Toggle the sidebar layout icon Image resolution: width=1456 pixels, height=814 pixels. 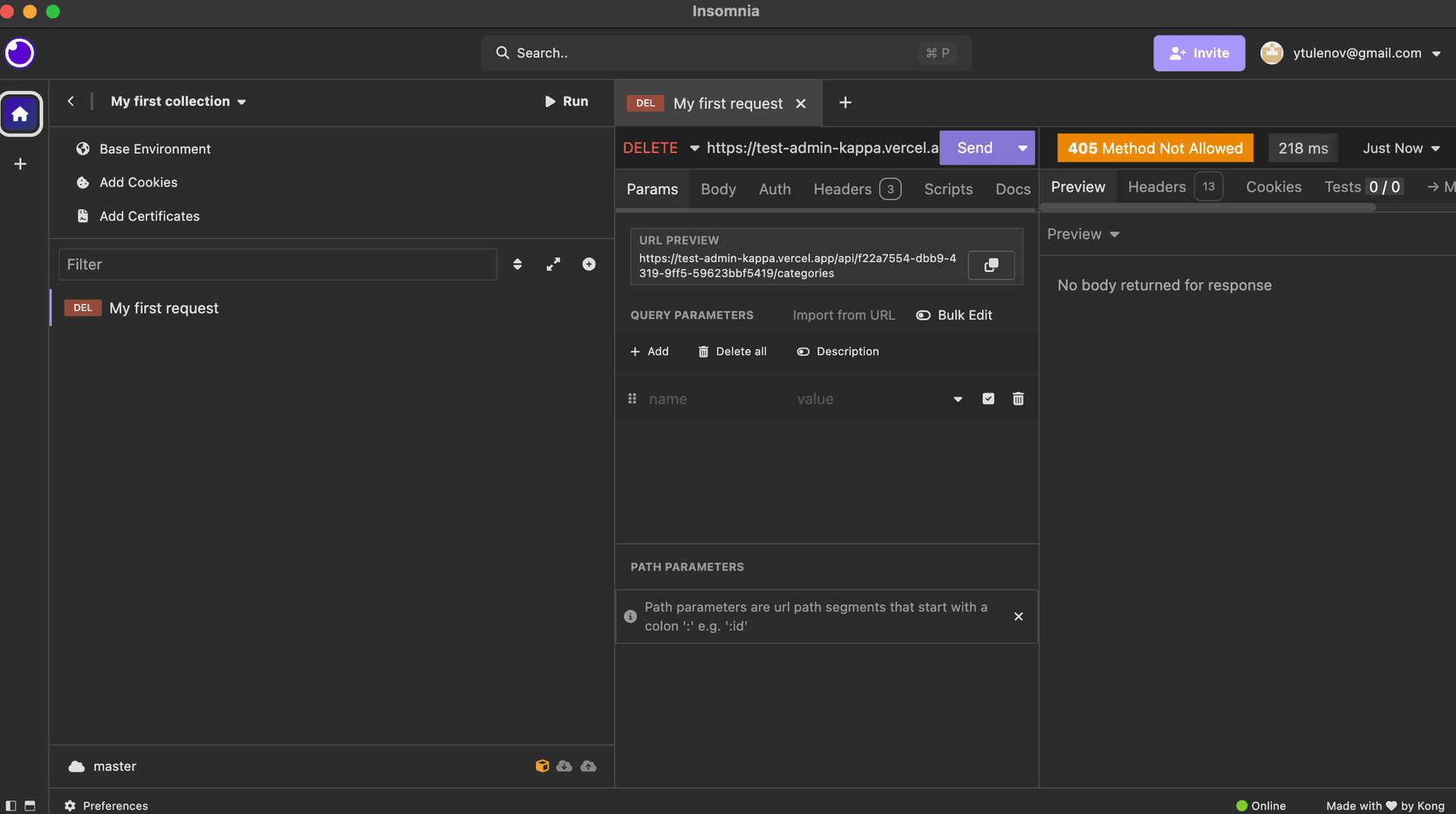pyautogui.click(x=11, y=806)
